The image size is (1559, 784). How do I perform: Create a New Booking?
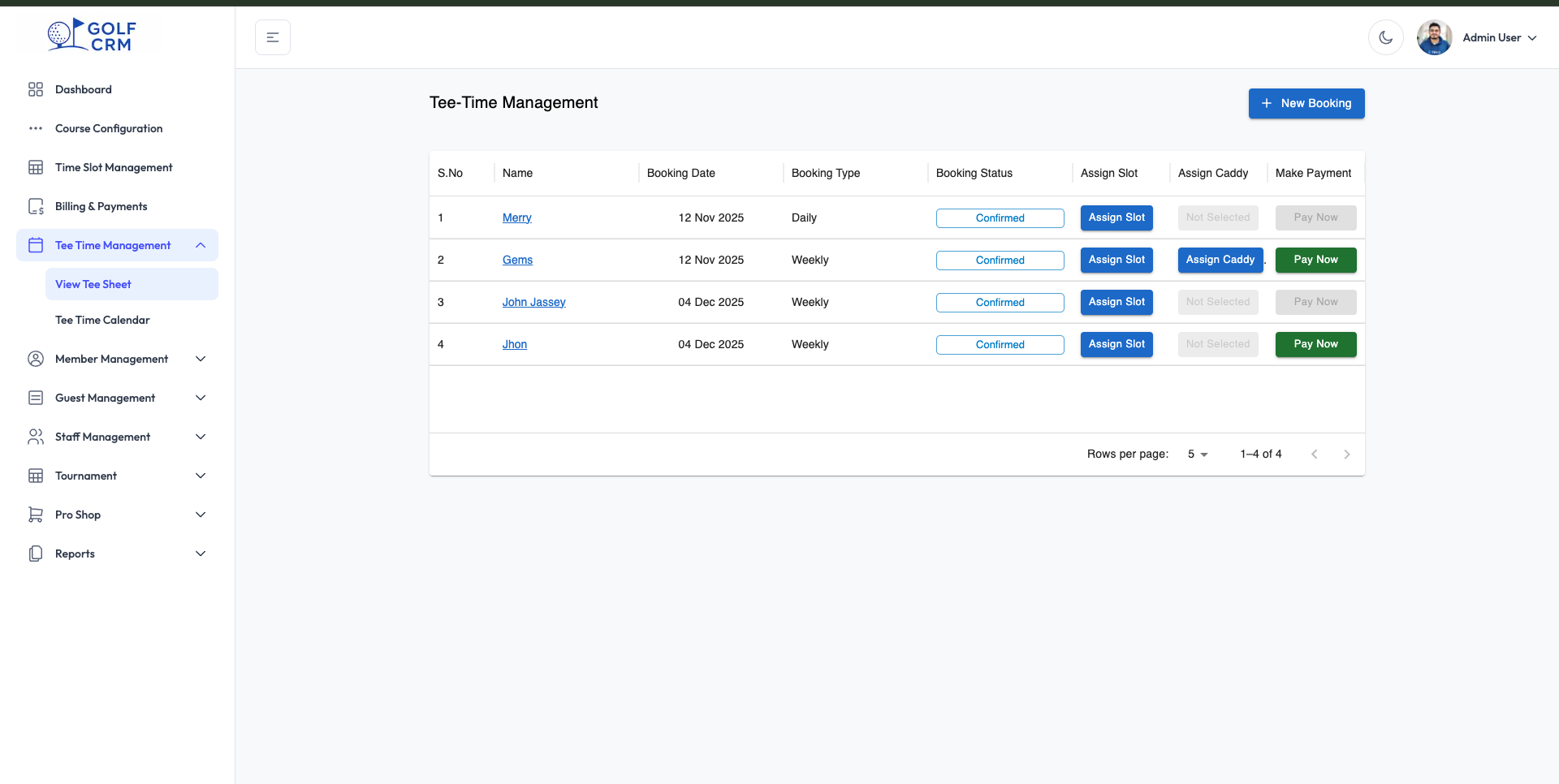(x=1306, y=103)
